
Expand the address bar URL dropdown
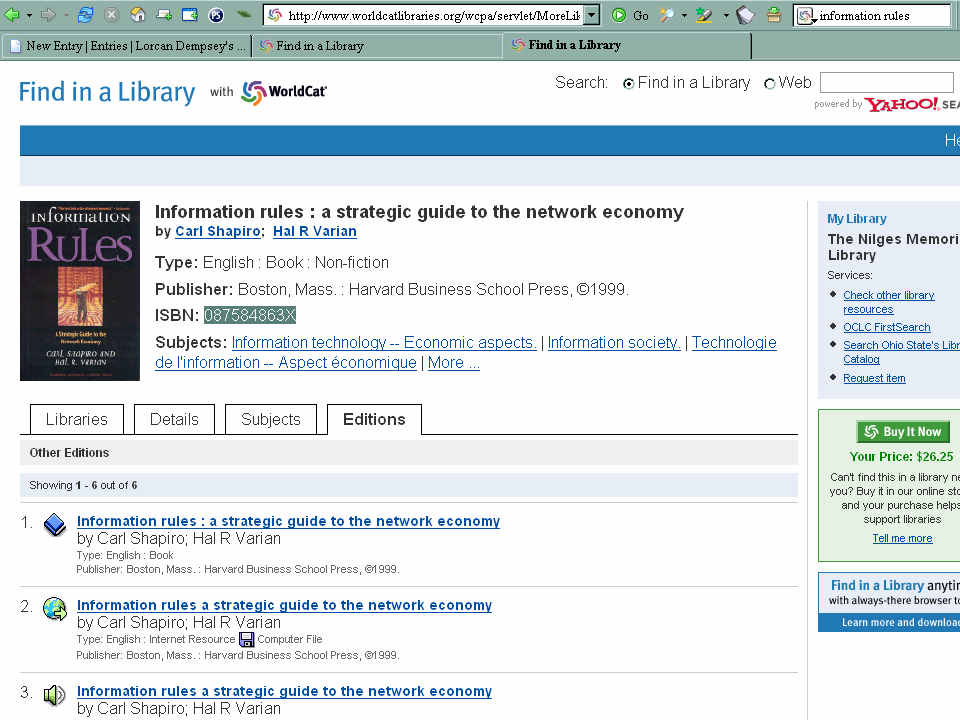(x=591, y=15)
